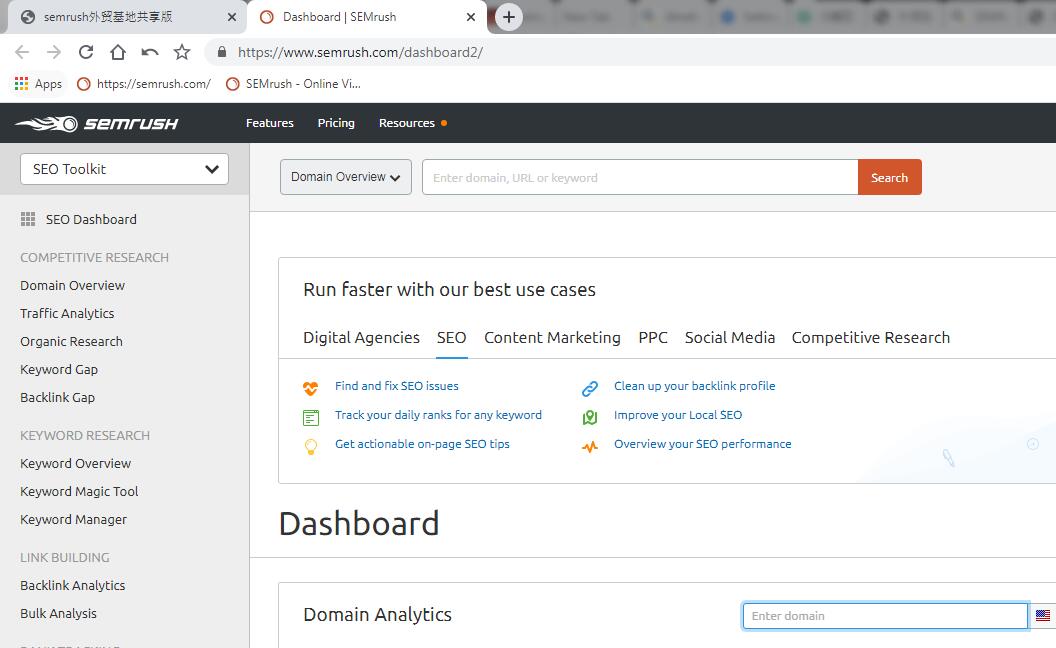Click the orange Search button
Image resolution: width=1056 pixels, height=648 pixels.
pyautogui.click(x=890, y=177)
